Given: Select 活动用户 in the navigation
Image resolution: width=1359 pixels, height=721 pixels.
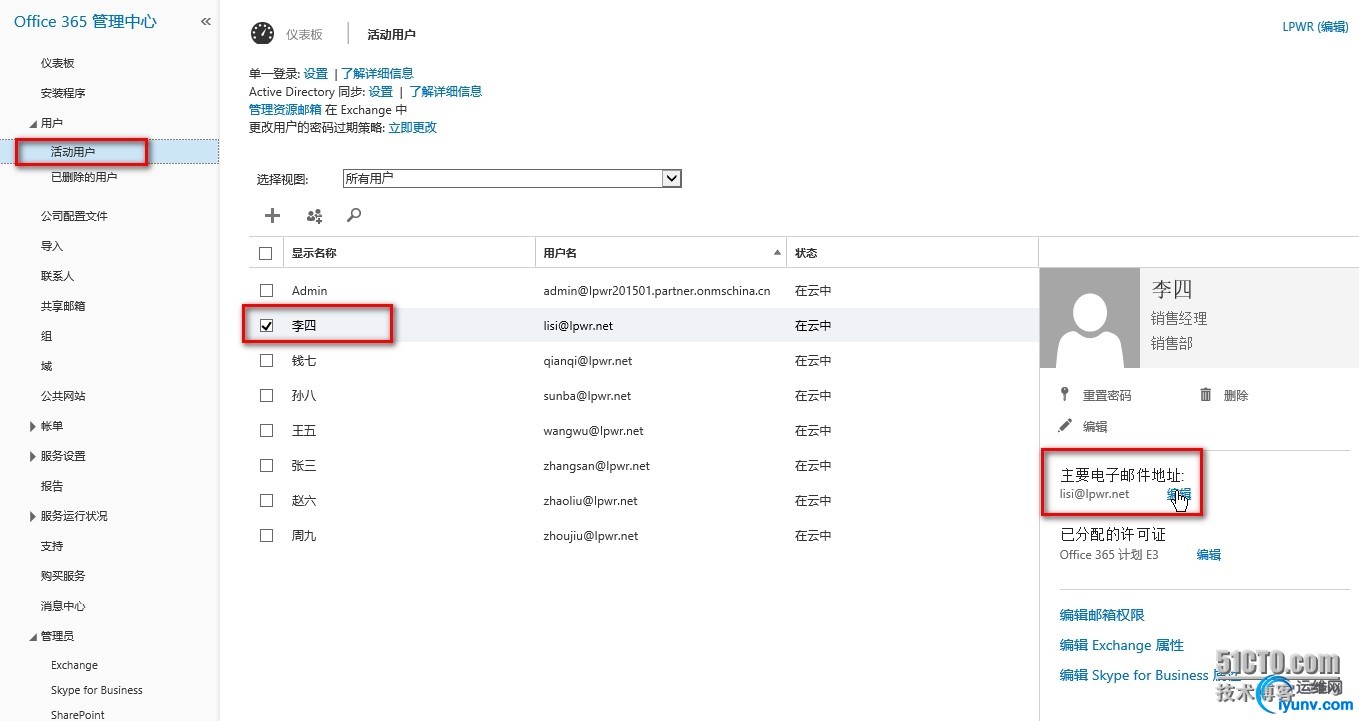Looking at the screenshot, I should pos(73,152).
